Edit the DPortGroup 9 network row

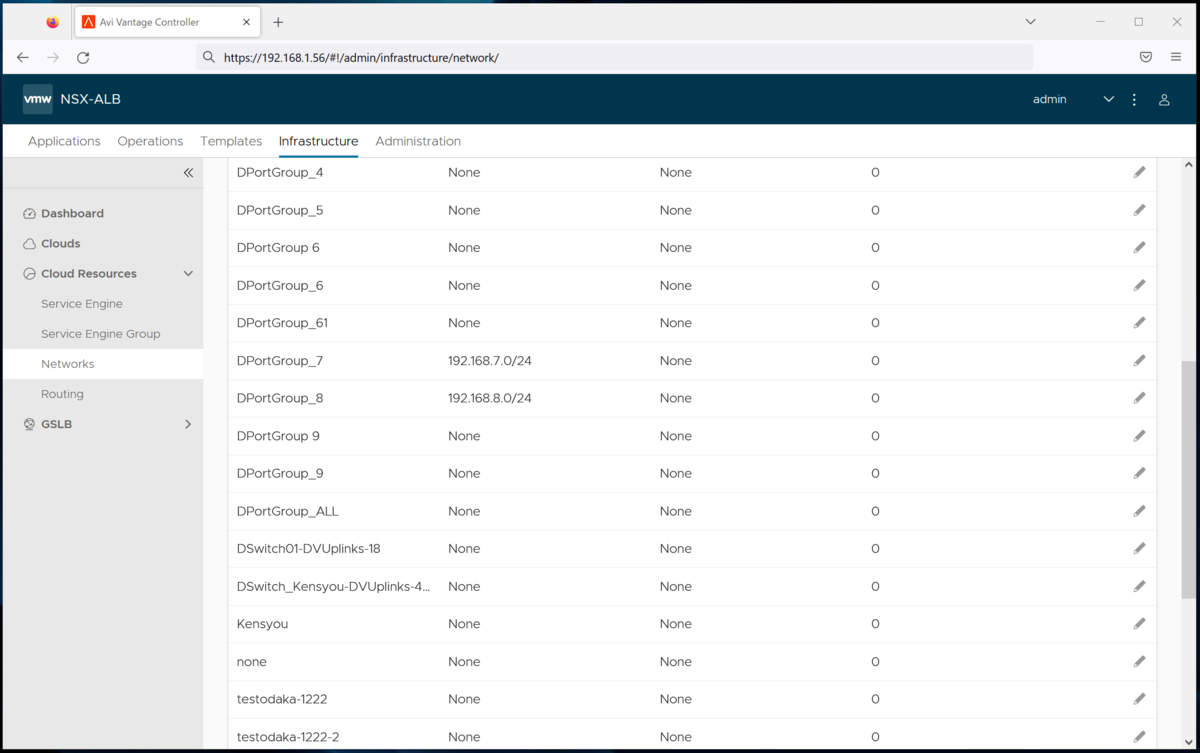(1139, 436)
